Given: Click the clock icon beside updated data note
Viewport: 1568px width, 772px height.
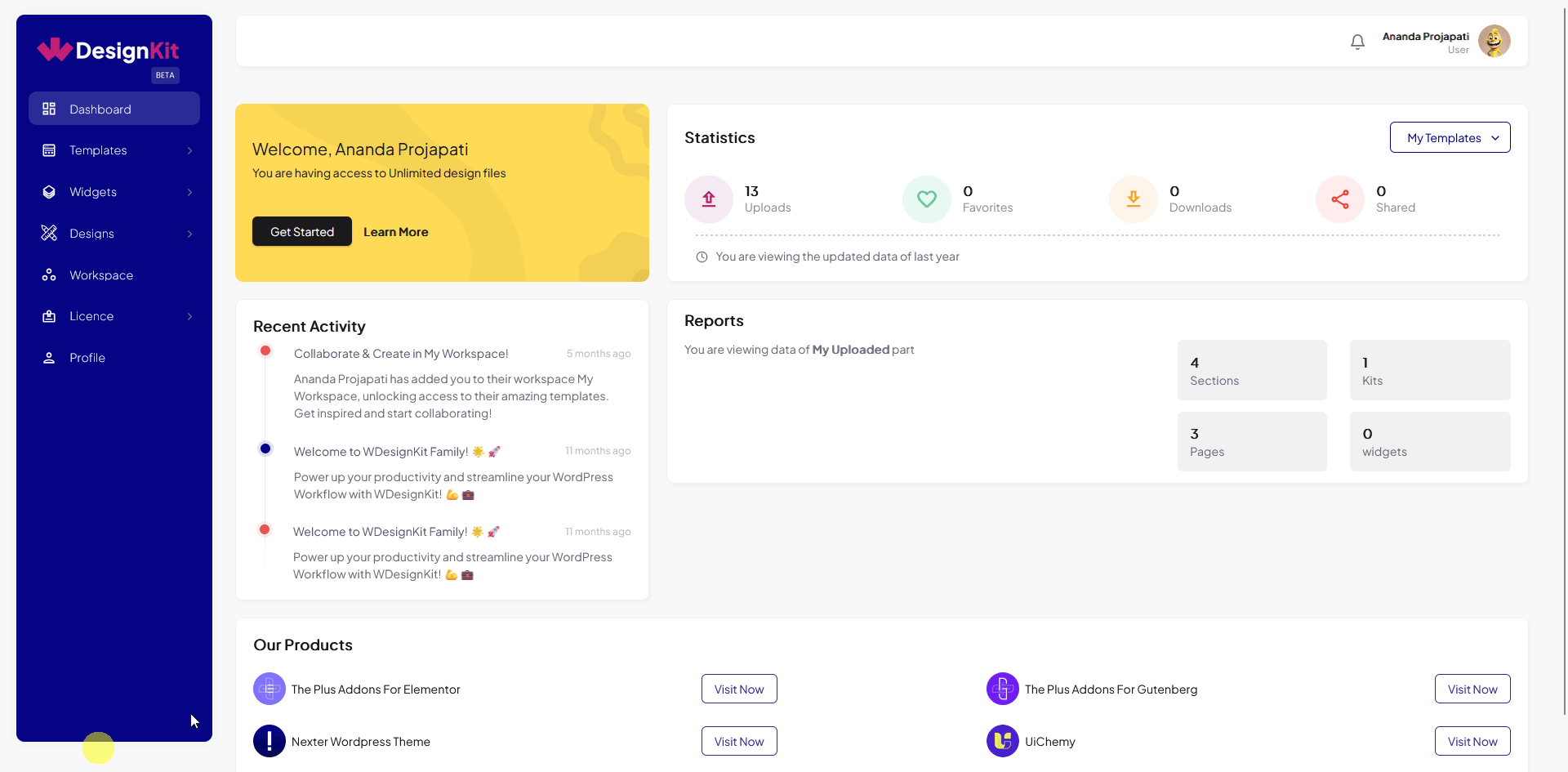Looking at the screenshot, I should 702,257.
